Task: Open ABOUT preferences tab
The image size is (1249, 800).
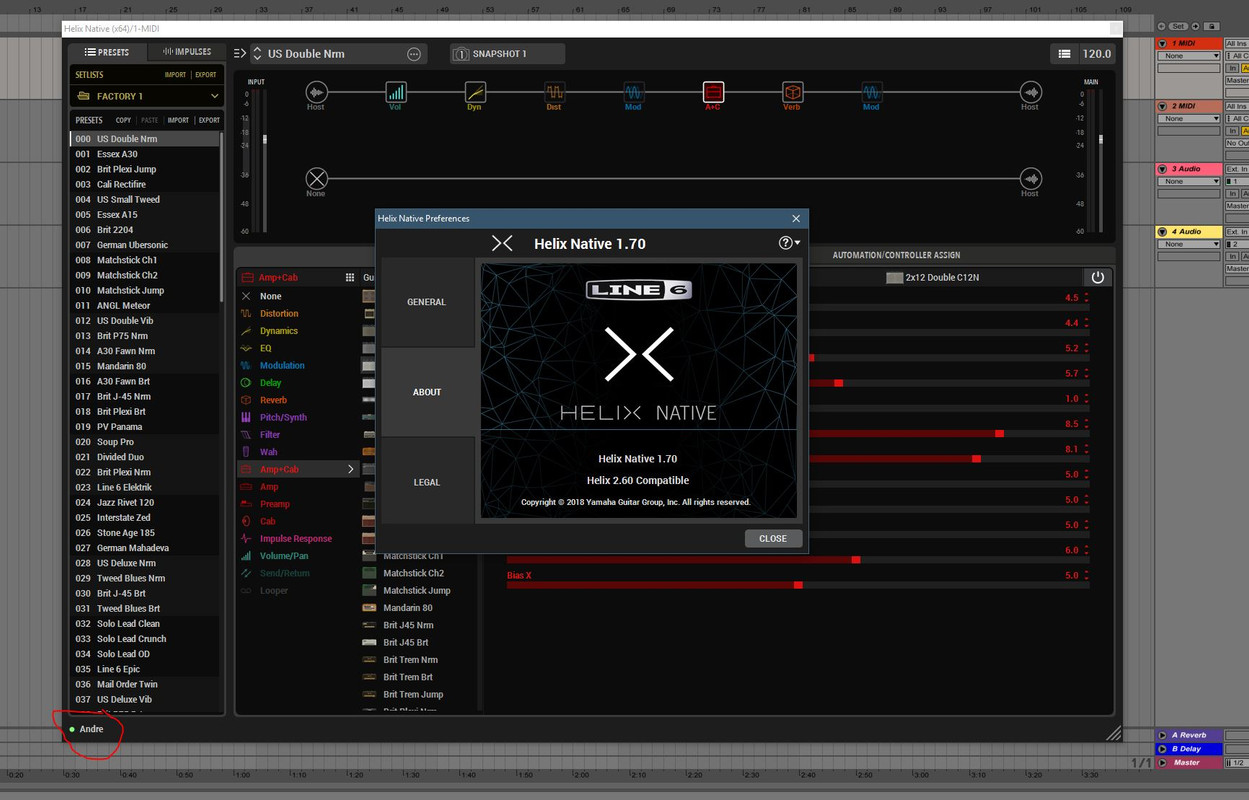Action: coord(427,392)
